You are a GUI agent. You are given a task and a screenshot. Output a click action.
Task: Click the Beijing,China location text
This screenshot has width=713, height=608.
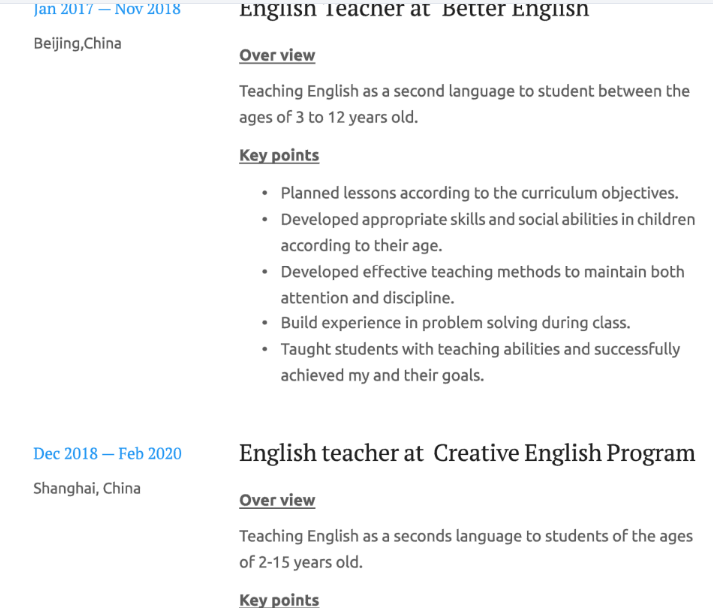pyautogui.click(x=77, y=44)
